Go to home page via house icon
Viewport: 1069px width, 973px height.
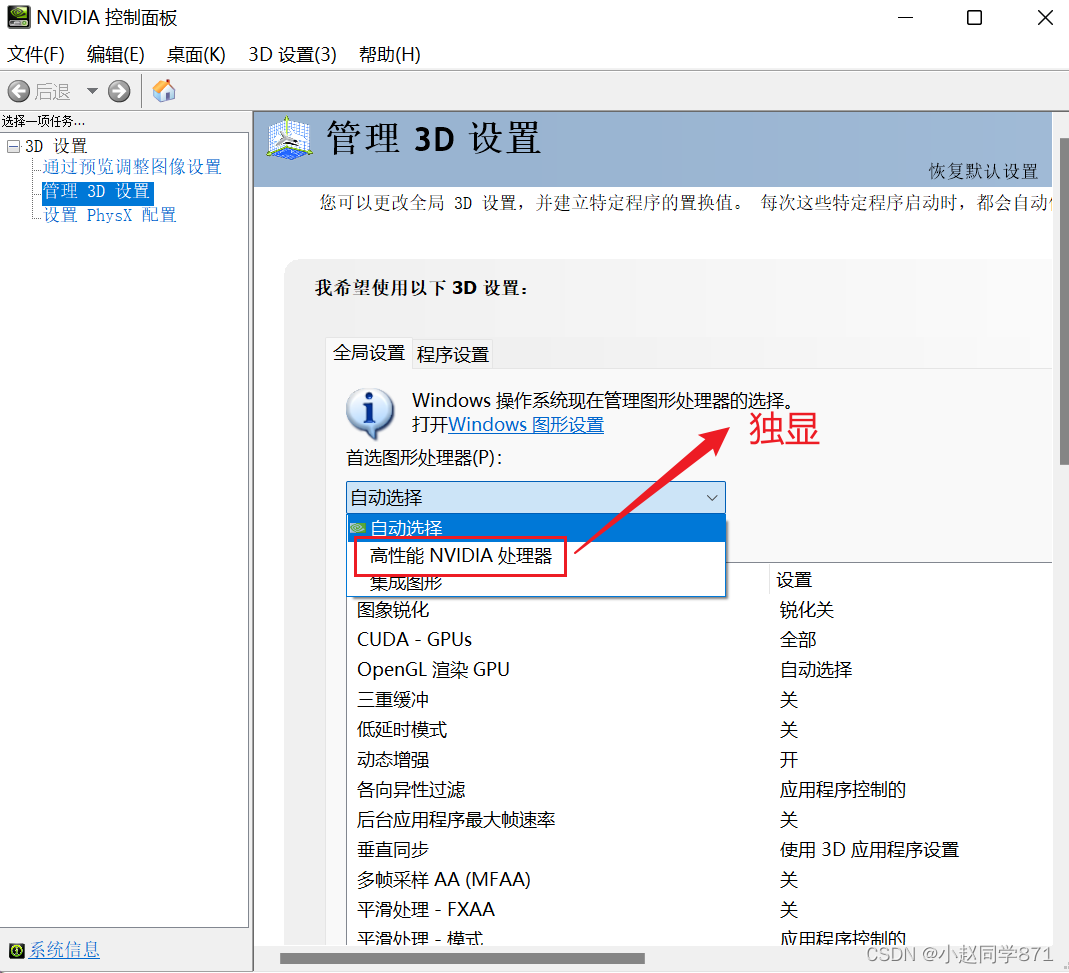coord(164,91)
